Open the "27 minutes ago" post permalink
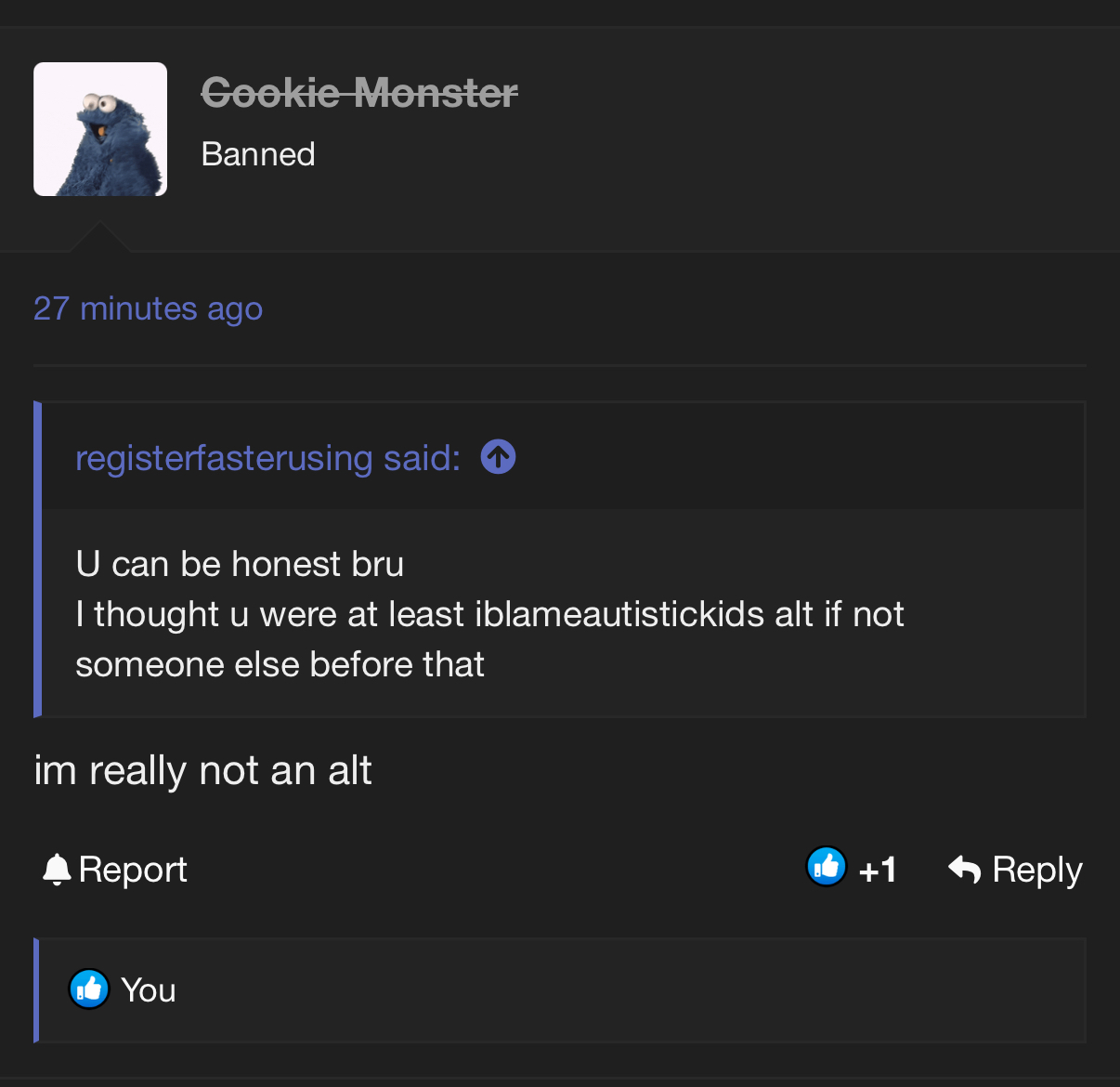The image size is (1120, 1087). tap(148, 308)
